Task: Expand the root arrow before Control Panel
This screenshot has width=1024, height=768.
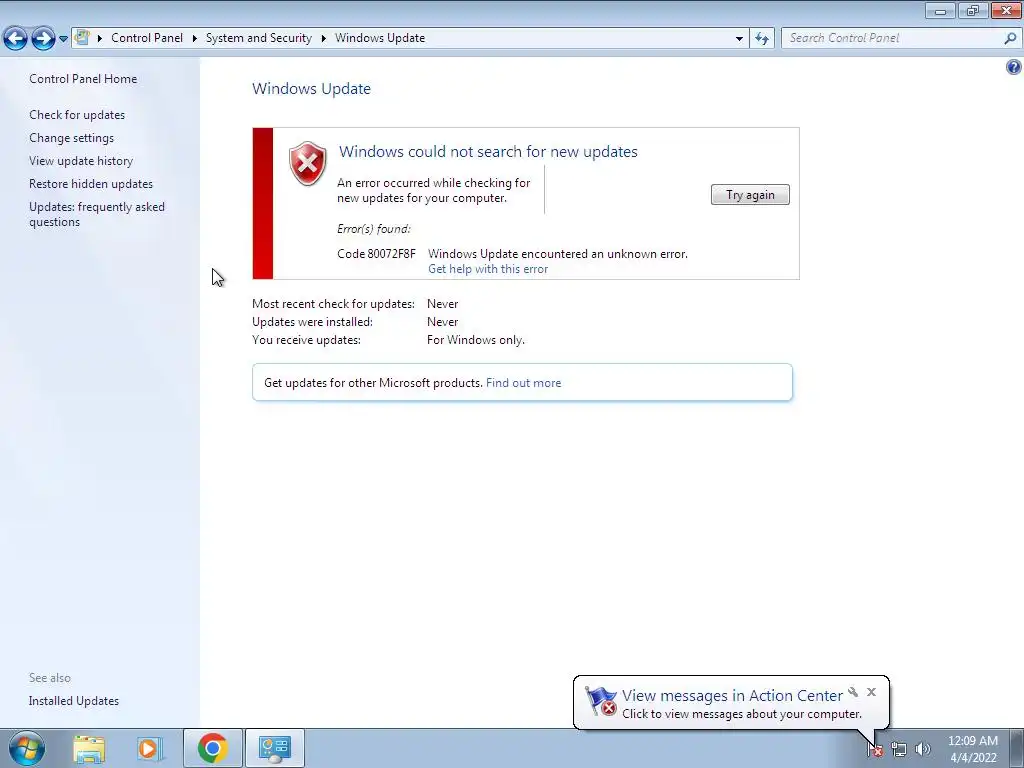Action: pos(100,39)
